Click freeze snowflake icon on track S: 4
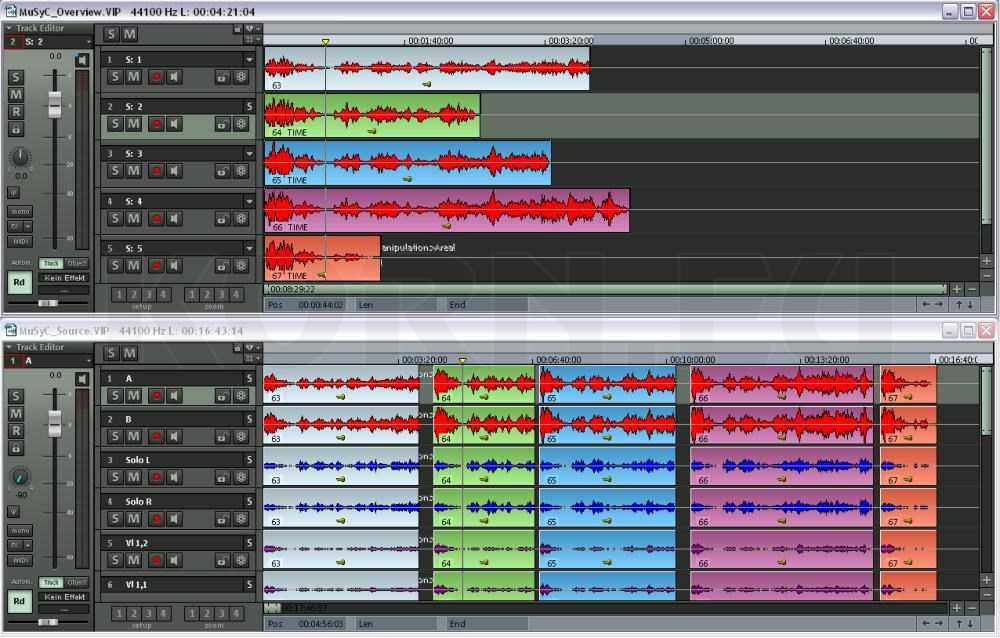The image size is (1000, 638). pos(241,218)
